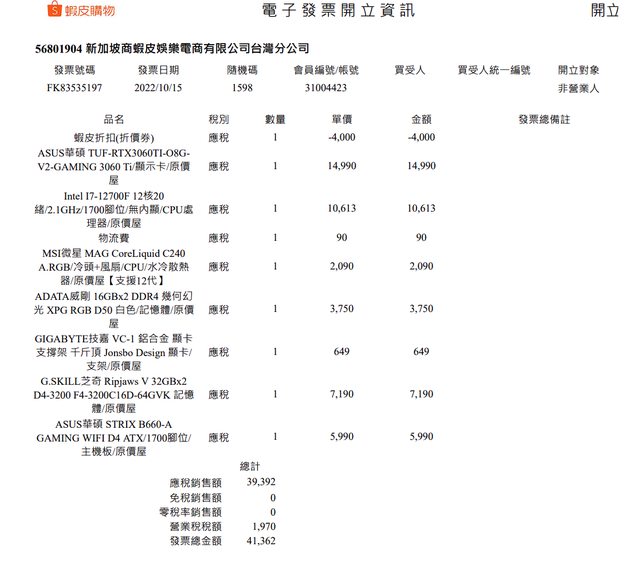
Task: Click the 數量 column header
Action: point(275,119)
